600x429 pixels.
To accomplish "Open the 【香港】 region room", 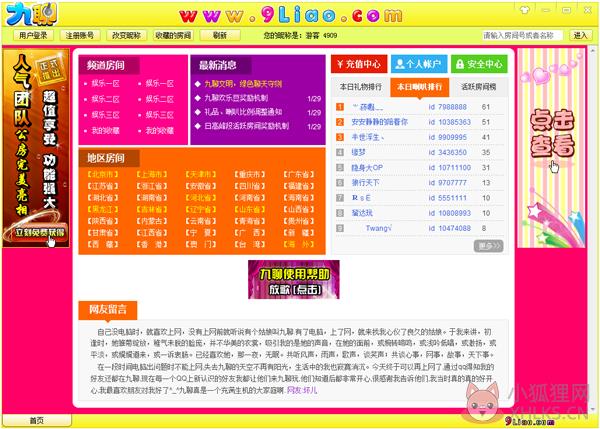I will (152, 244).
